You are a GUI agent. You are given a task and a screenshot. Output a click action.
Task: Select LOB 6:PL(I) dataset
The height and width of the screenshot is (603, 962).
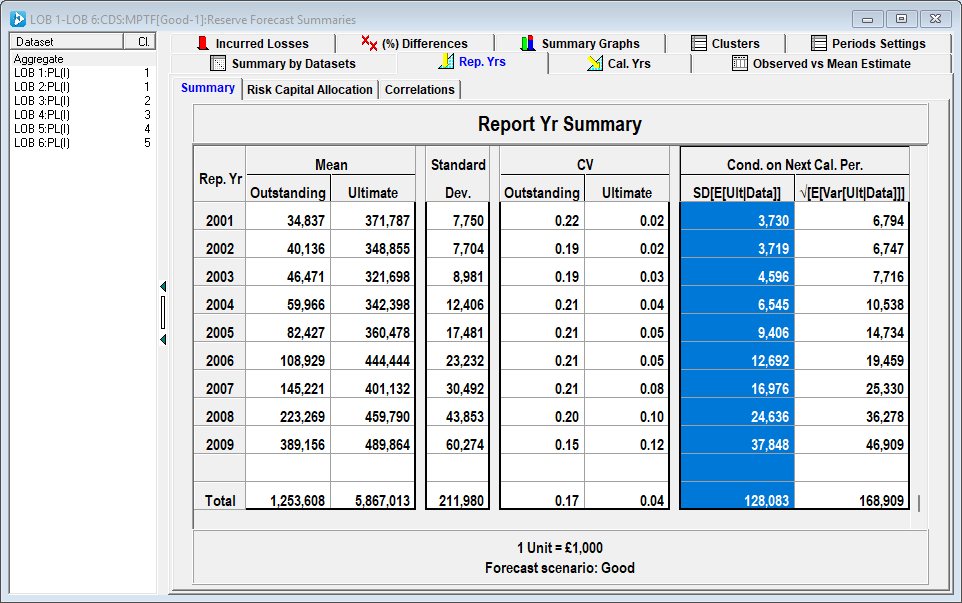[x=82, y=143]
